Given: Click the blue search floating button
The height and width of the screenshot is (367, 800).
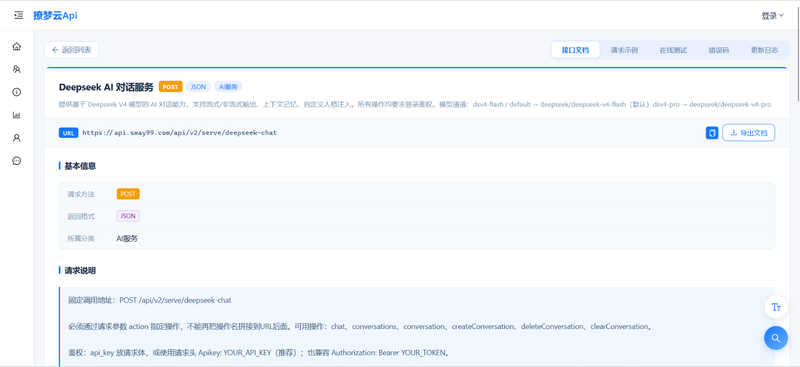Looking at the screenshot, I should [776, 338].
